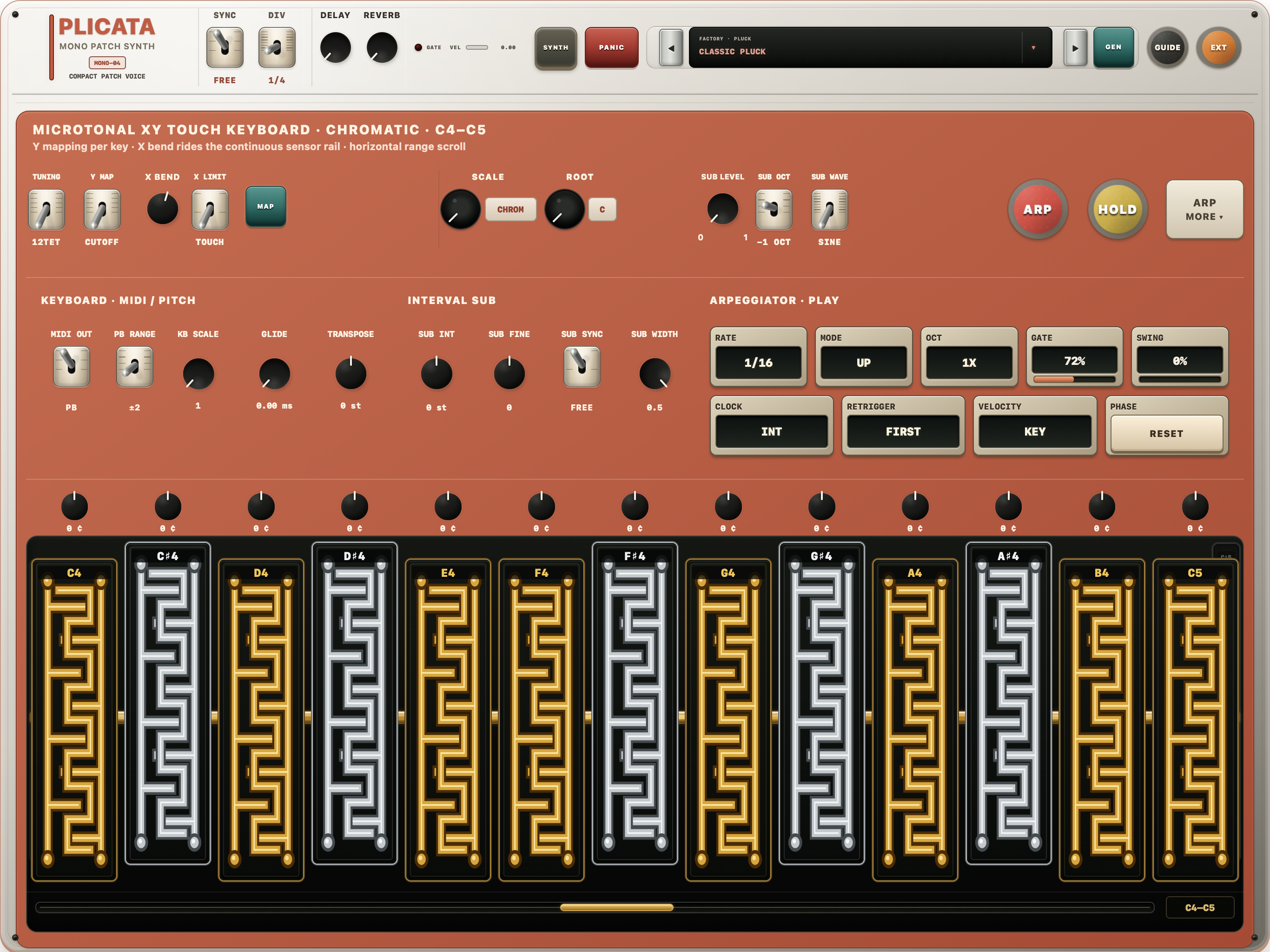
Task: Open the preset list dropdown arrow
Action: click(x=1033, y=48)
